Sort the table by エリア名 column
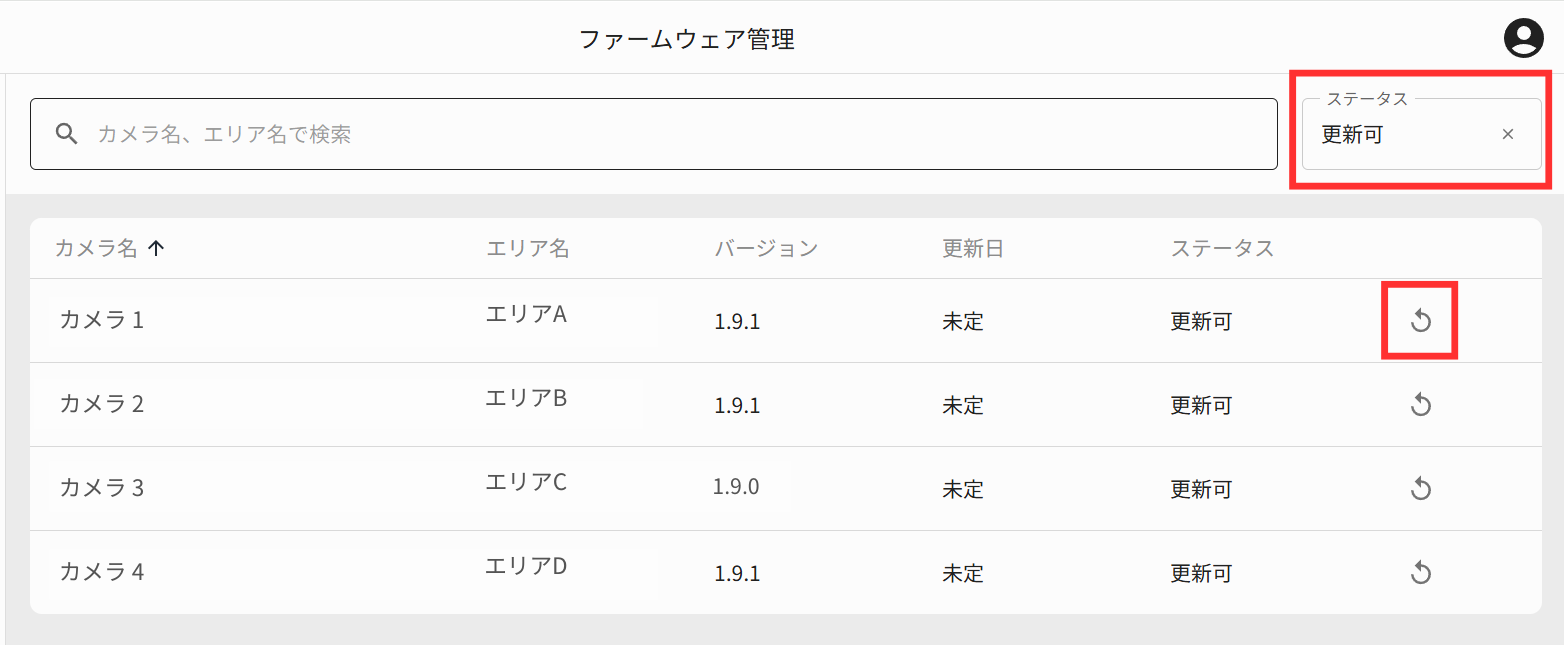 [x=527, y=248]
